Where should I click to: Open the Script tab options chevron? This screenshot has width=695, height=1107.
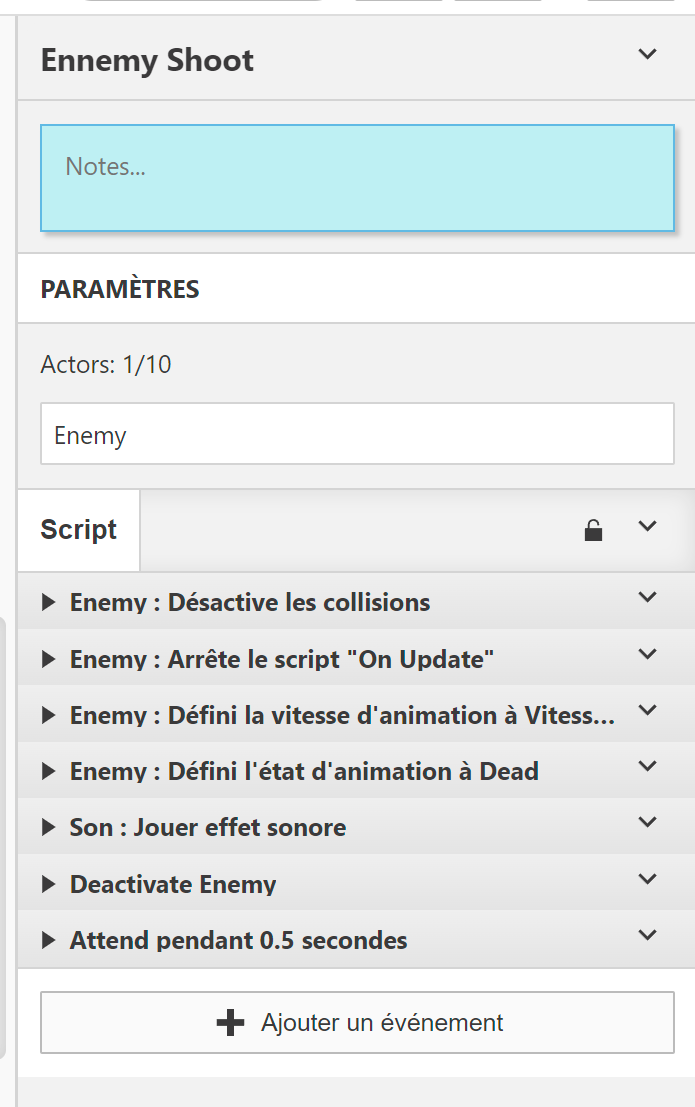point(648,526)
